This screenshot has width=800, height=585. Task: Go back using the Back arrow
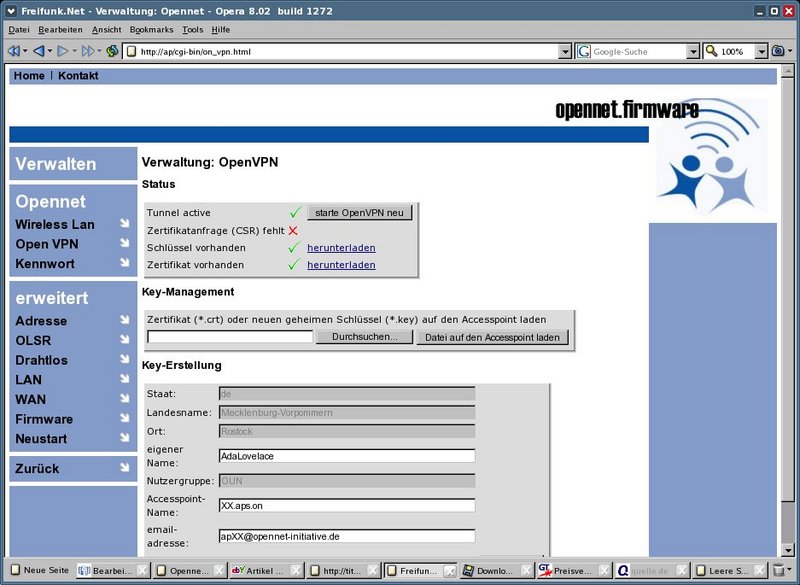[38, 51]
